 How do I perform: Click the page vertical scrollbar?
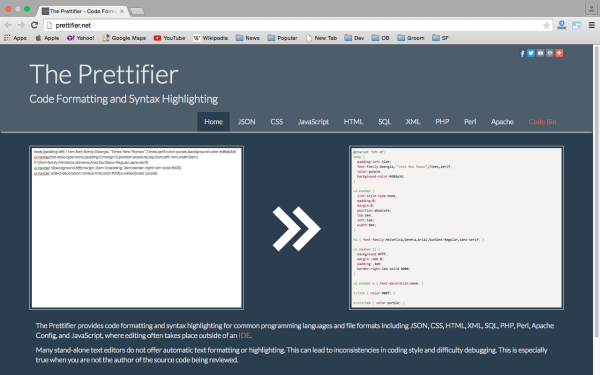click(x=596, y=191)
